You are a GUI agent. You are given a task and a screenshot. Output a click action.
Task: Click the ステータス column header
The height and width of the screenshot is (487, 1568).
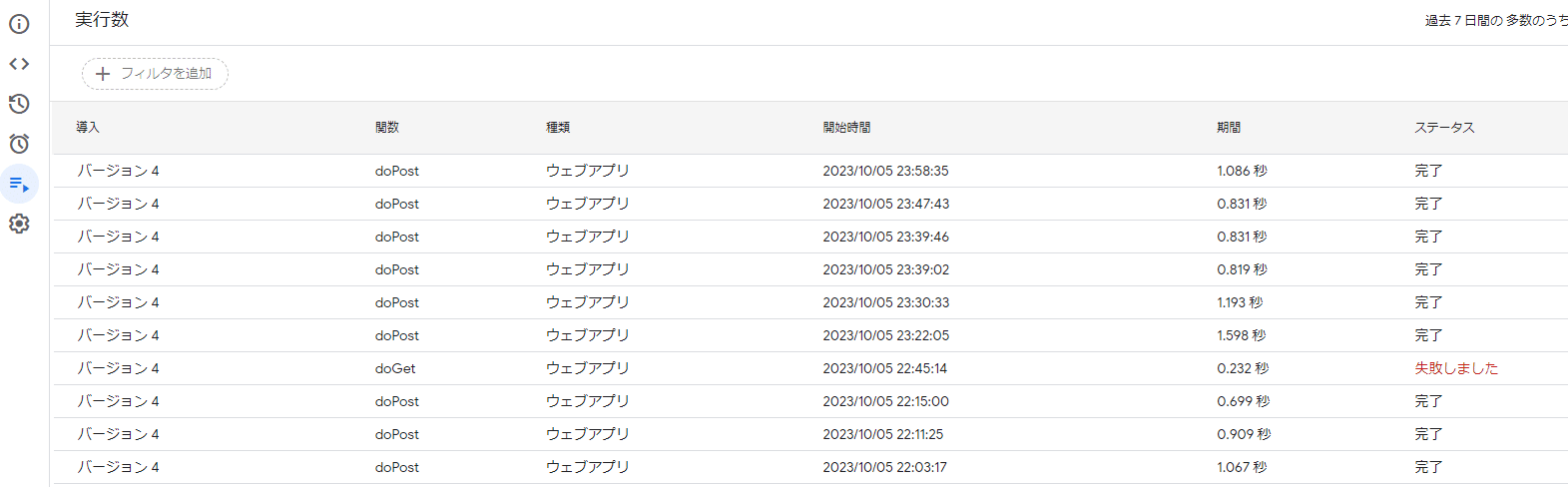pos(1443,128)
